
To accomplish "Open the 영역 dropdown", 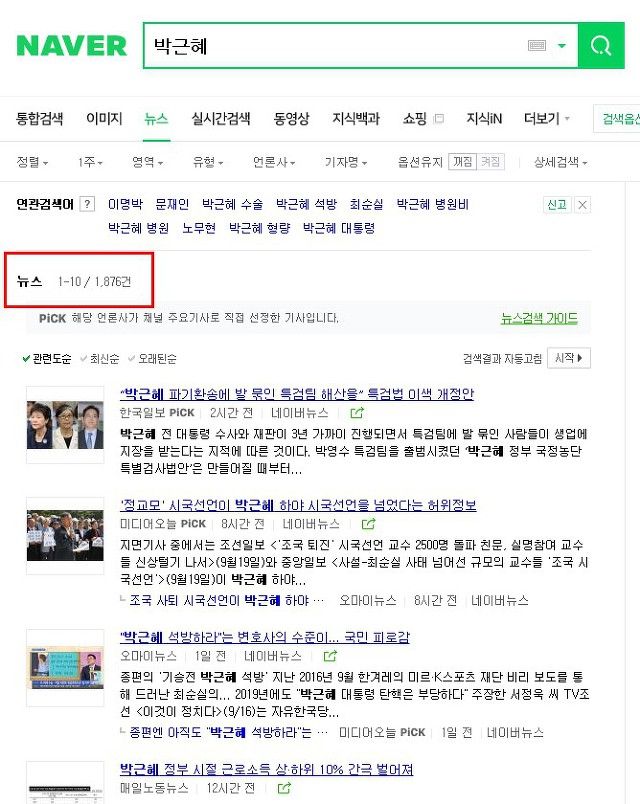I will [x=148, y=162].
